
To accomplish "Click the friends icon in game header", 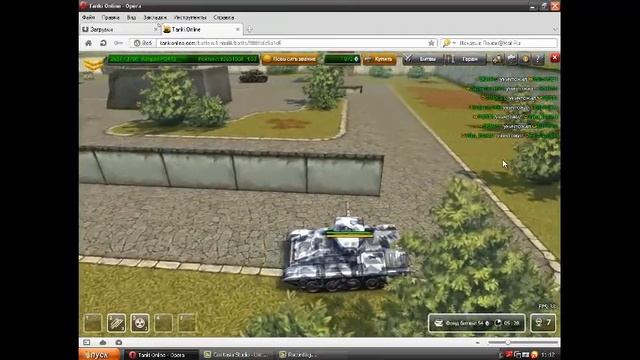I will pyautogui.click(x=497, y=59).
